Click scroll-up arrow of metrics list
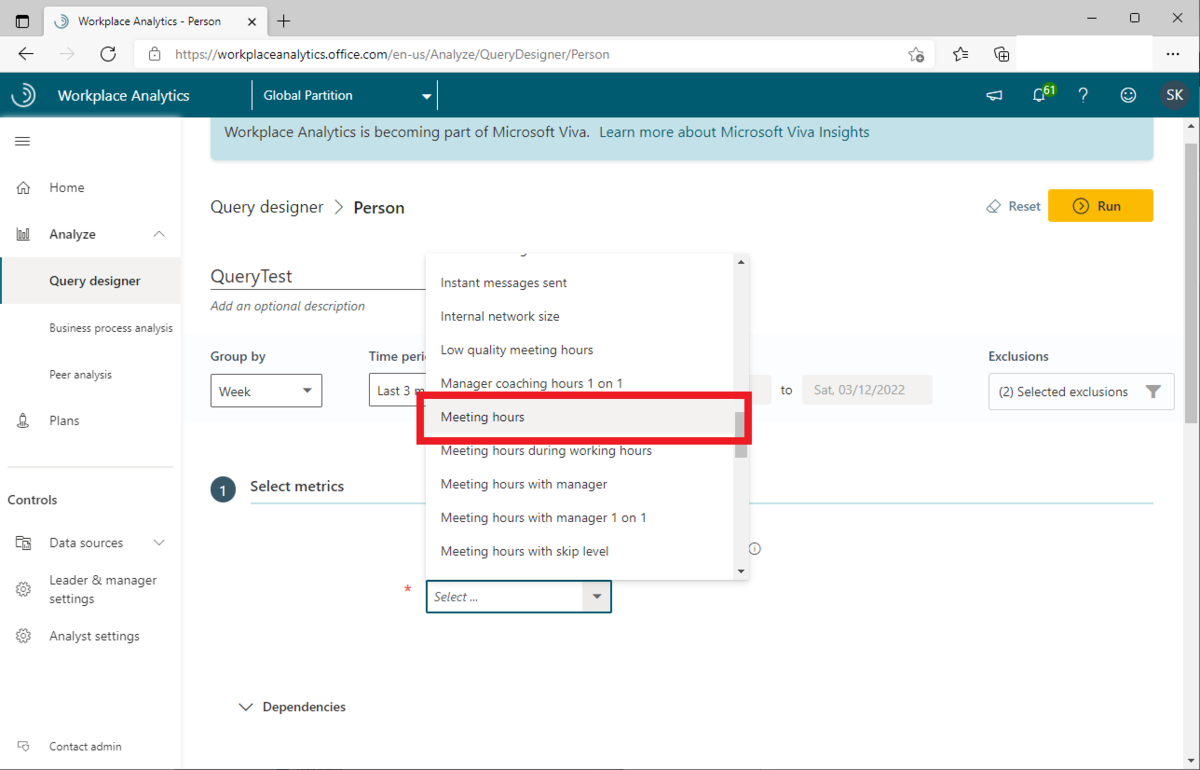 [x=741, y=262]
